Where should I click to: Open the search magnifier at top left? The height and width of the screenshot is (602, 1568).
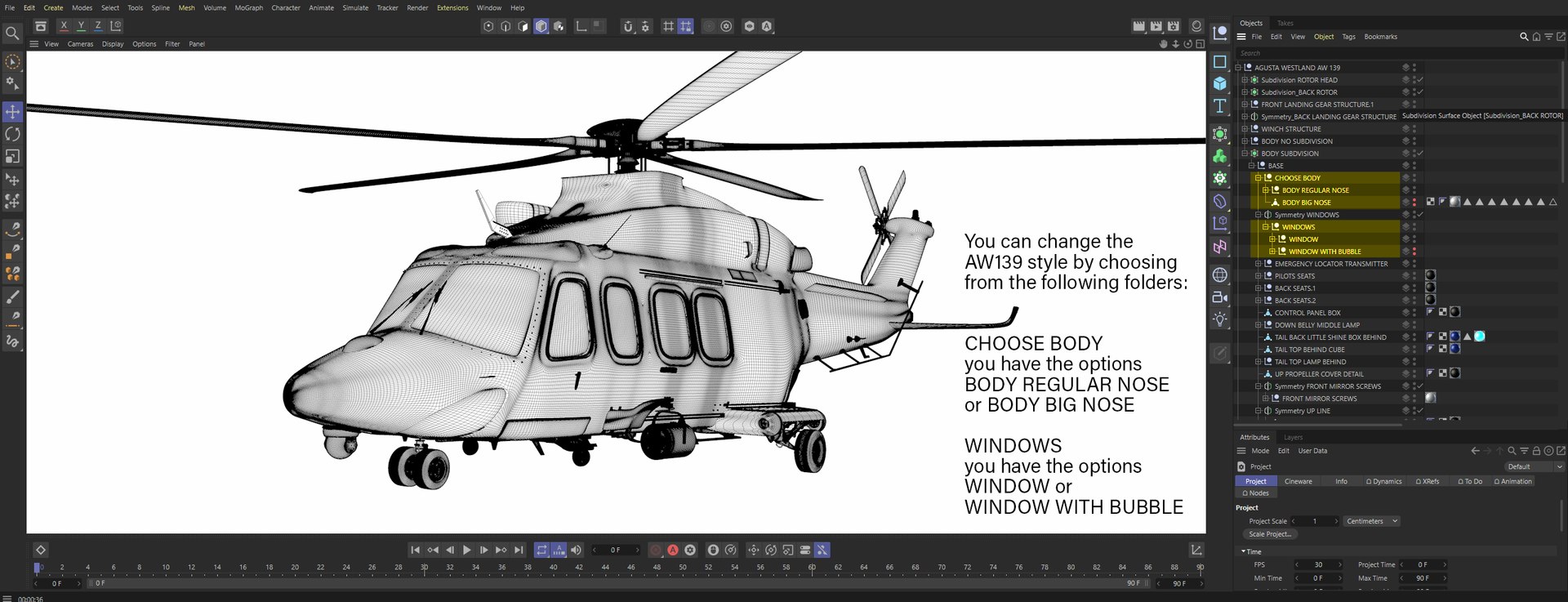click(x=12, y=33)
